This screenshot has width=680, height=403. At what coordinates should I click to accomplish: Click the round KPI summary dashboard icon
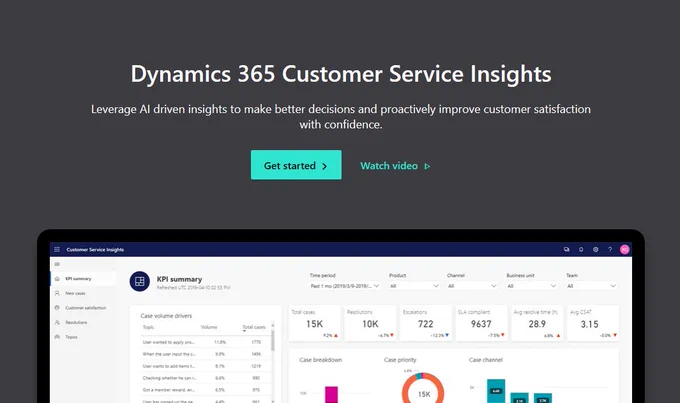(140, 282)
